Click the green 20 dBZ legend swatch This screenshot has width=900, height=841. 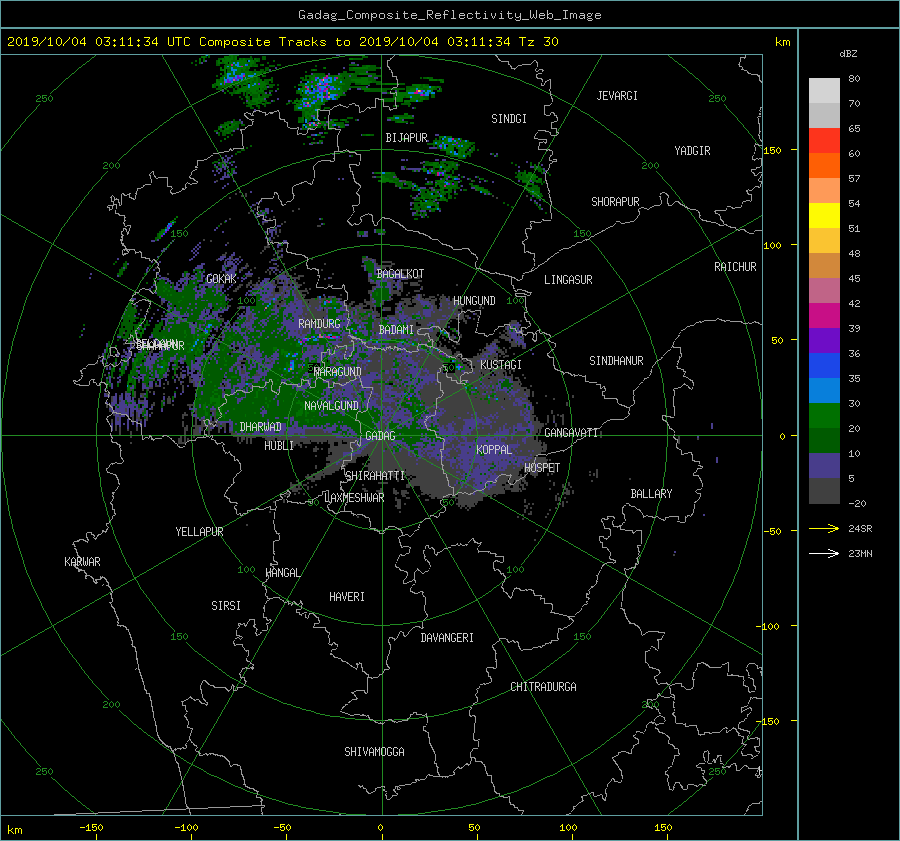pos(824,416)
